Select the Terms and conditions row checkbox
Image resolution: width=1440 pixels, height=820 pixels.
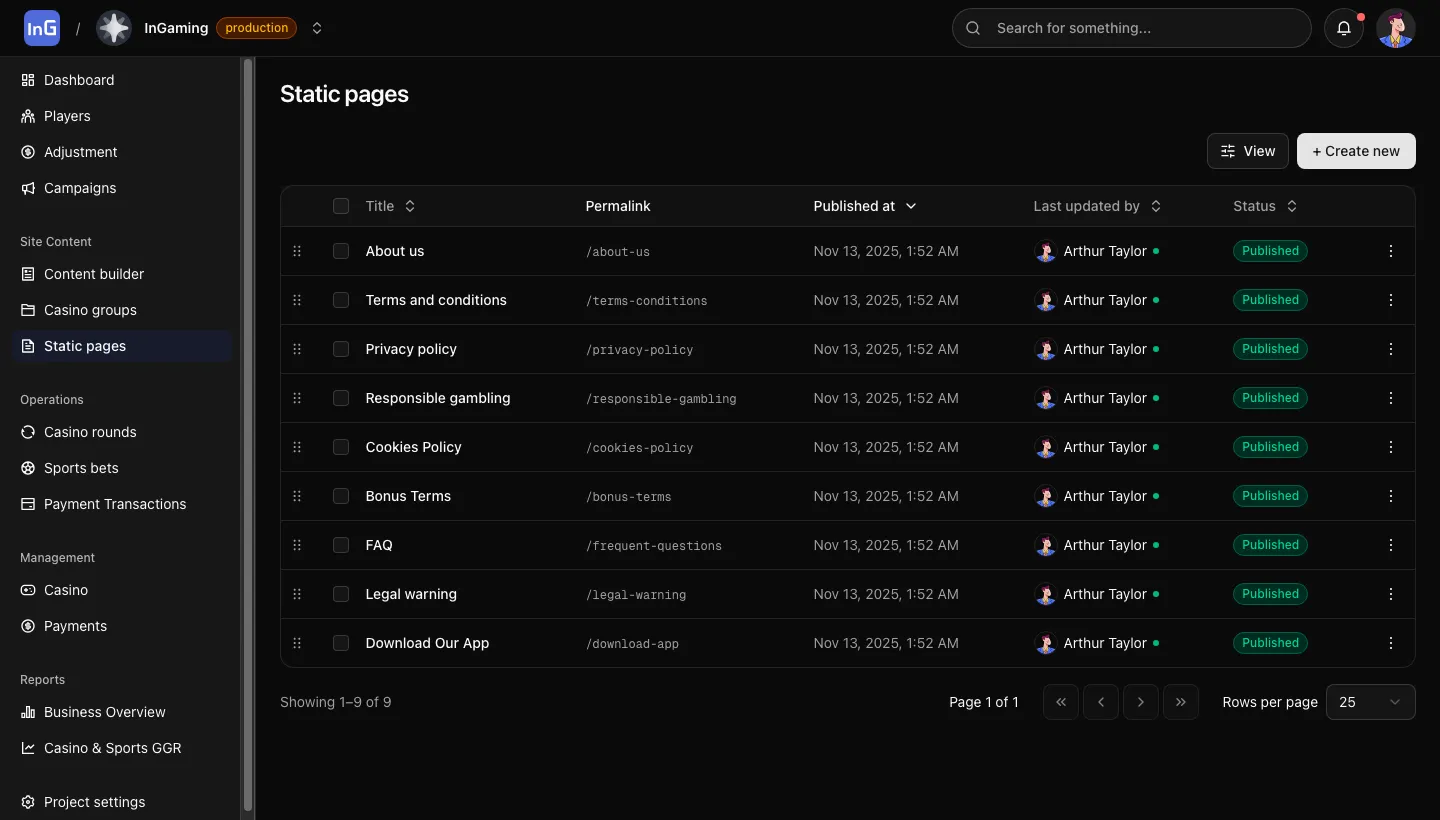(341, 300)
